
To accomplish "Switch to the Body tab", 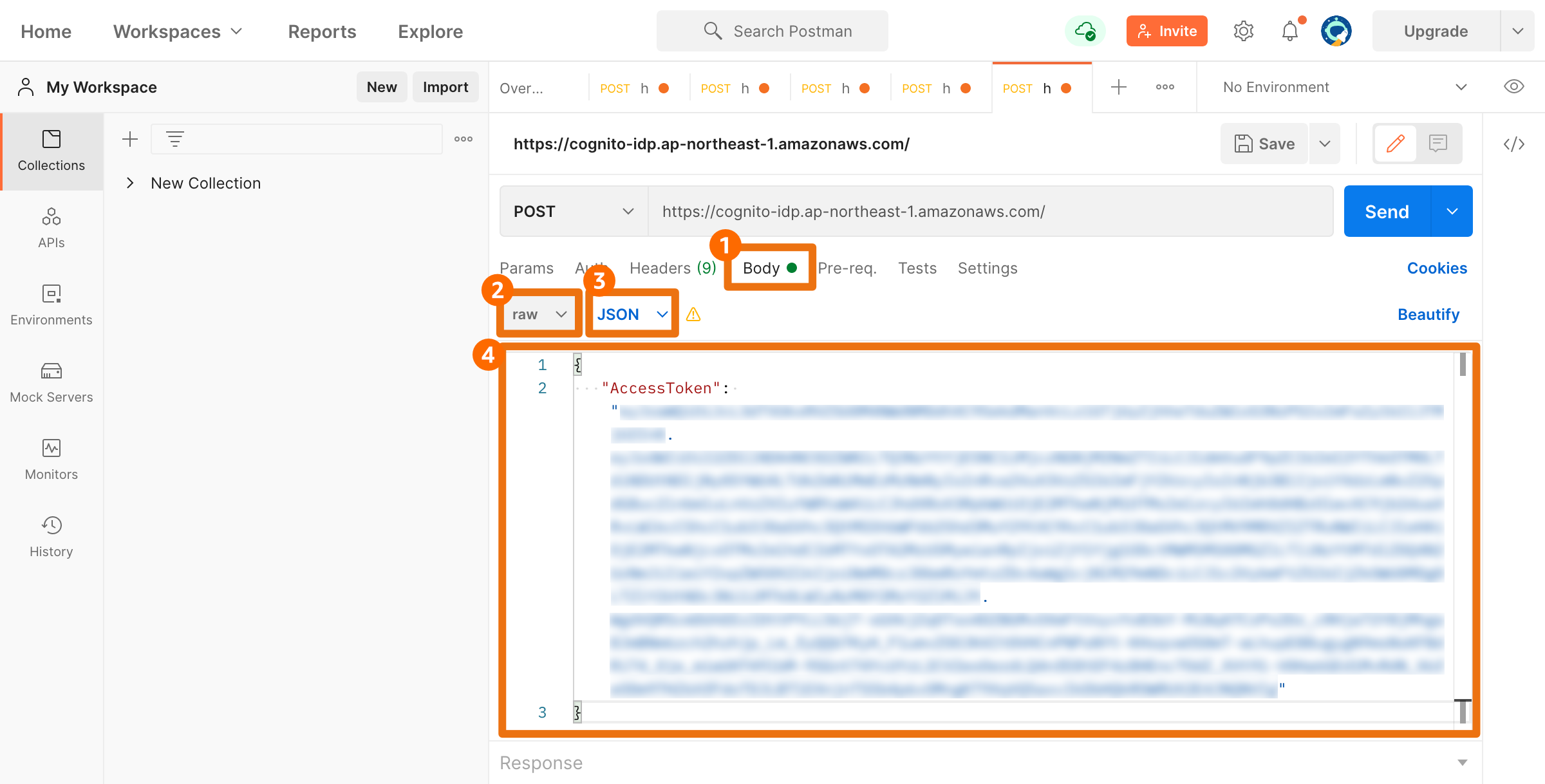I will (x=770, y=268).
